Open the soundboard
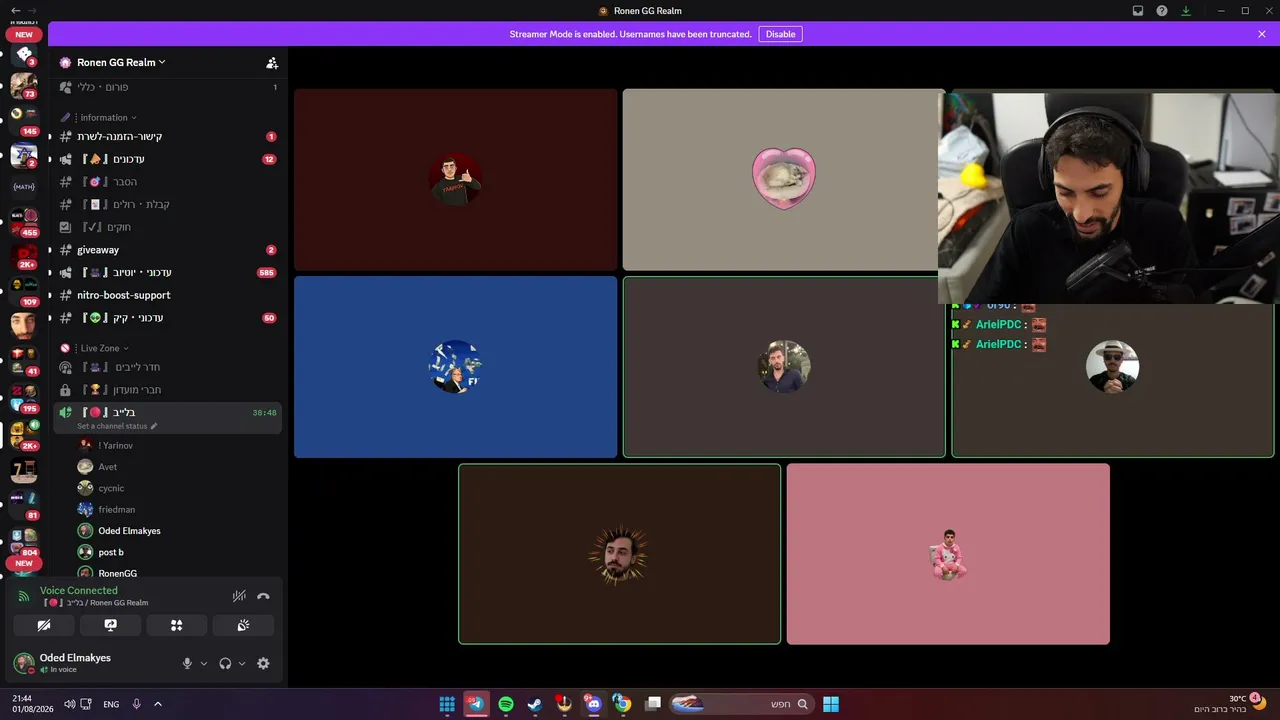This screenshot has width=1280, height=720. [x=243, y=625]
